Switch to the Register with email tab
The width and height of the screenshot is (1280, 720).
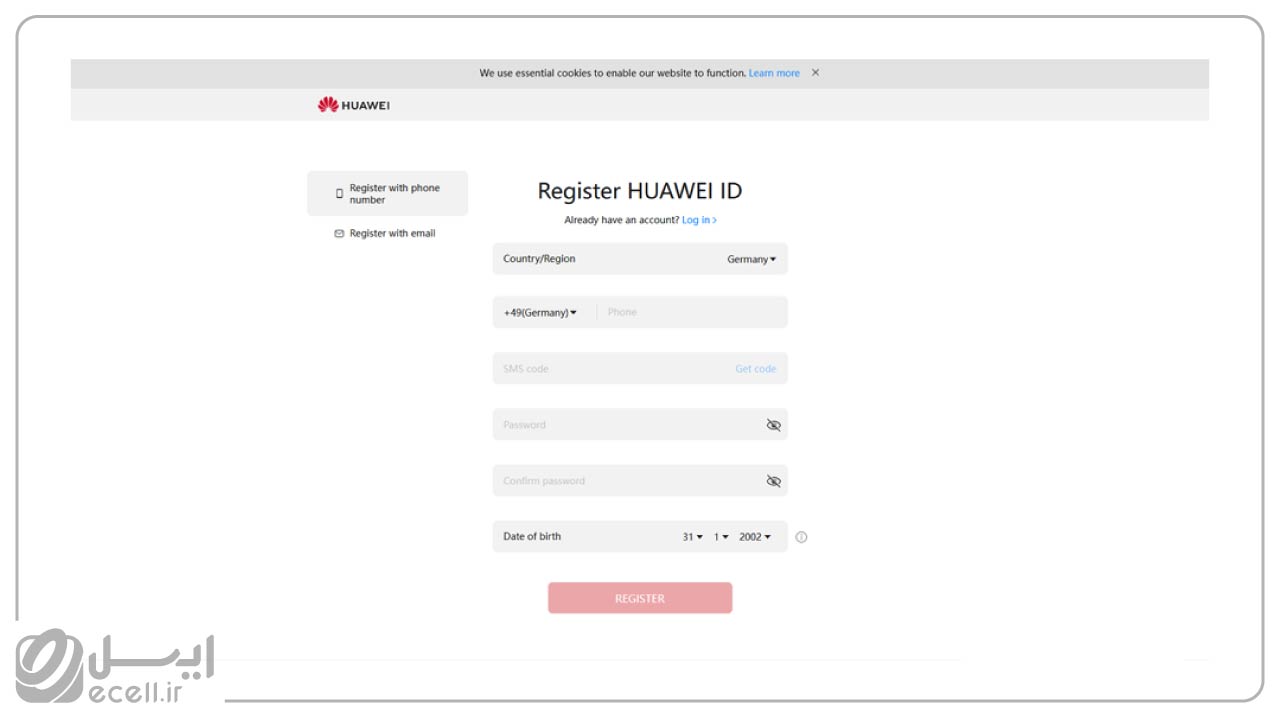387,234
